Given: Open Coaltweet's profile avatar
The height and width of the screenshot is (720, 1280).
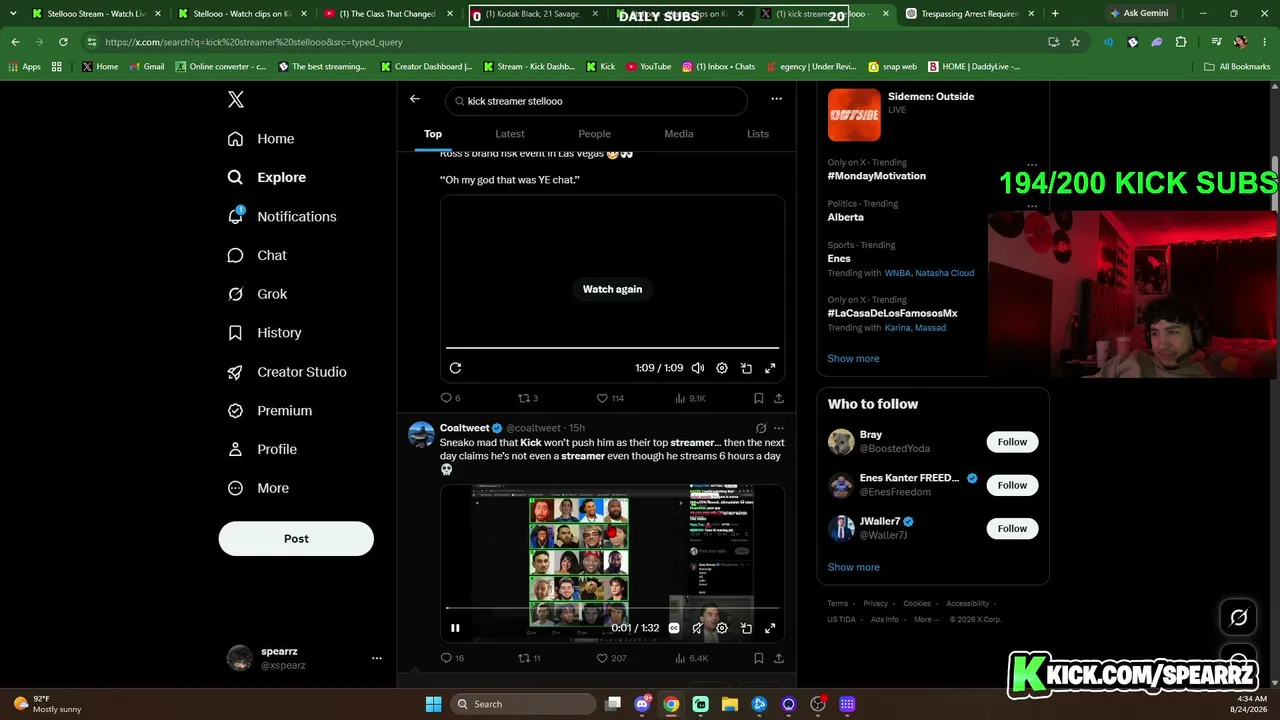Looking at the screenshot, I should [x=422, y=435].
